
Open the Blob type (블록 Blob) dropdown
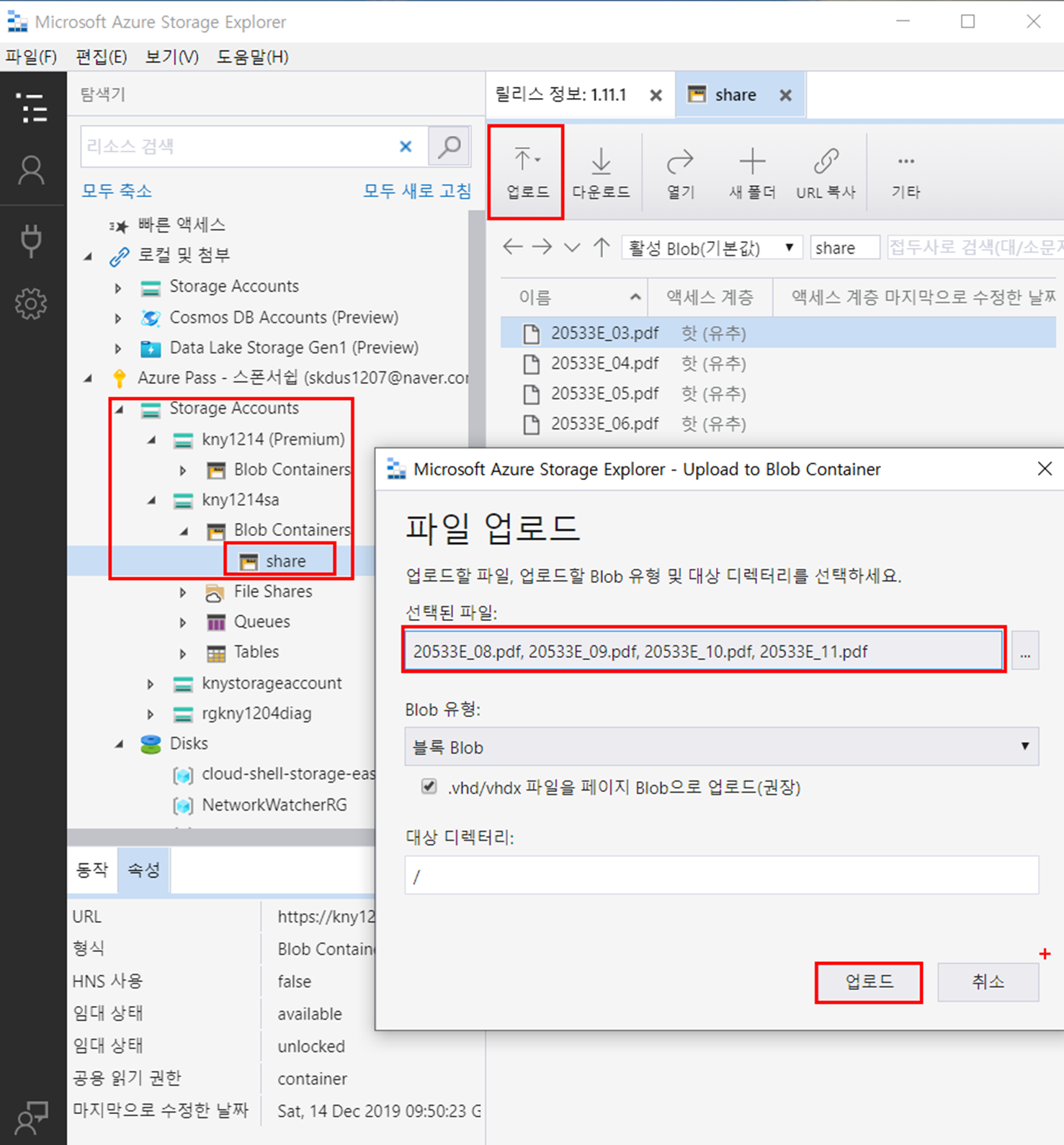pos(721,747)
